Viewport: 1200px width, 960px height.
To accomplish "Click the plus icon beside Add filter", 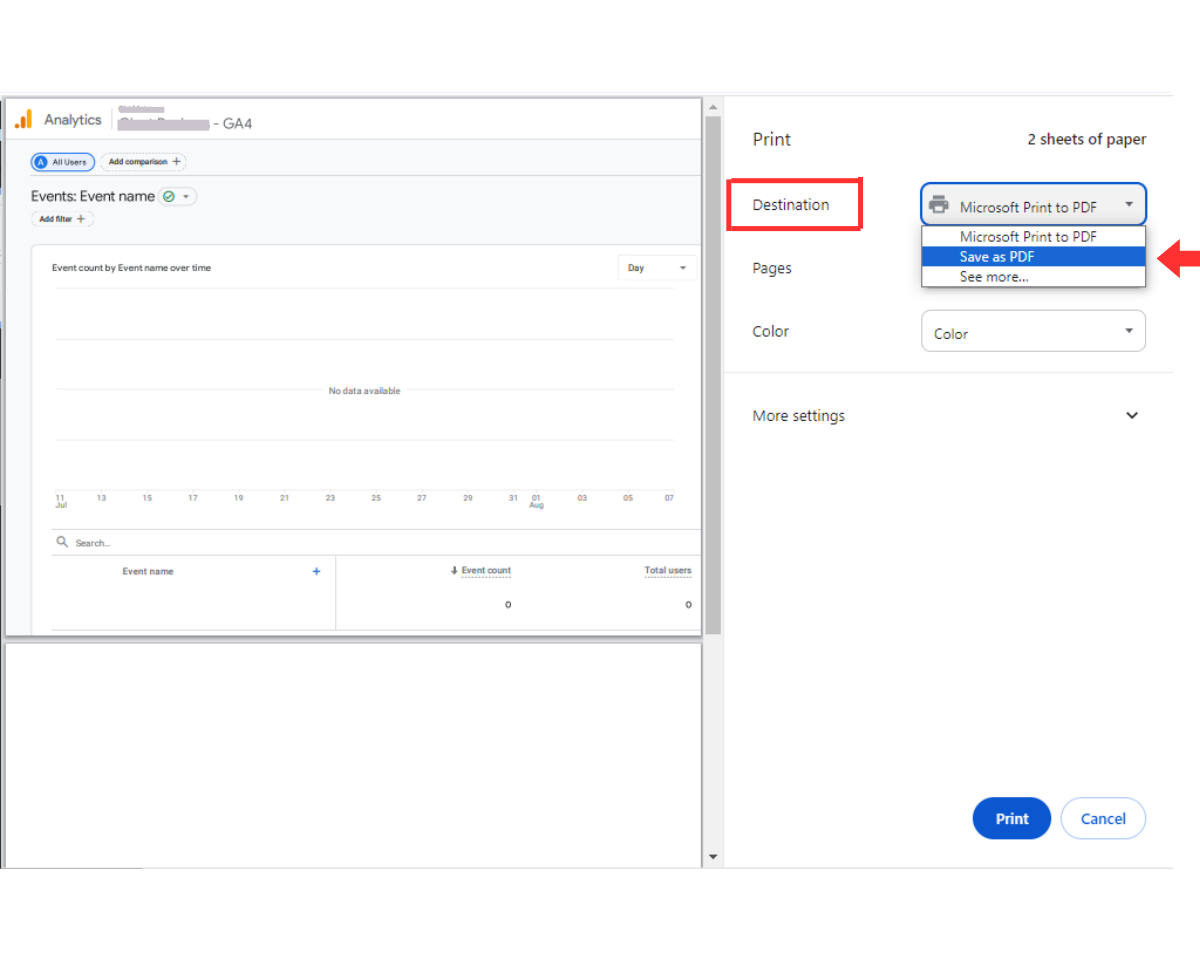I will [x=81, y=219].
